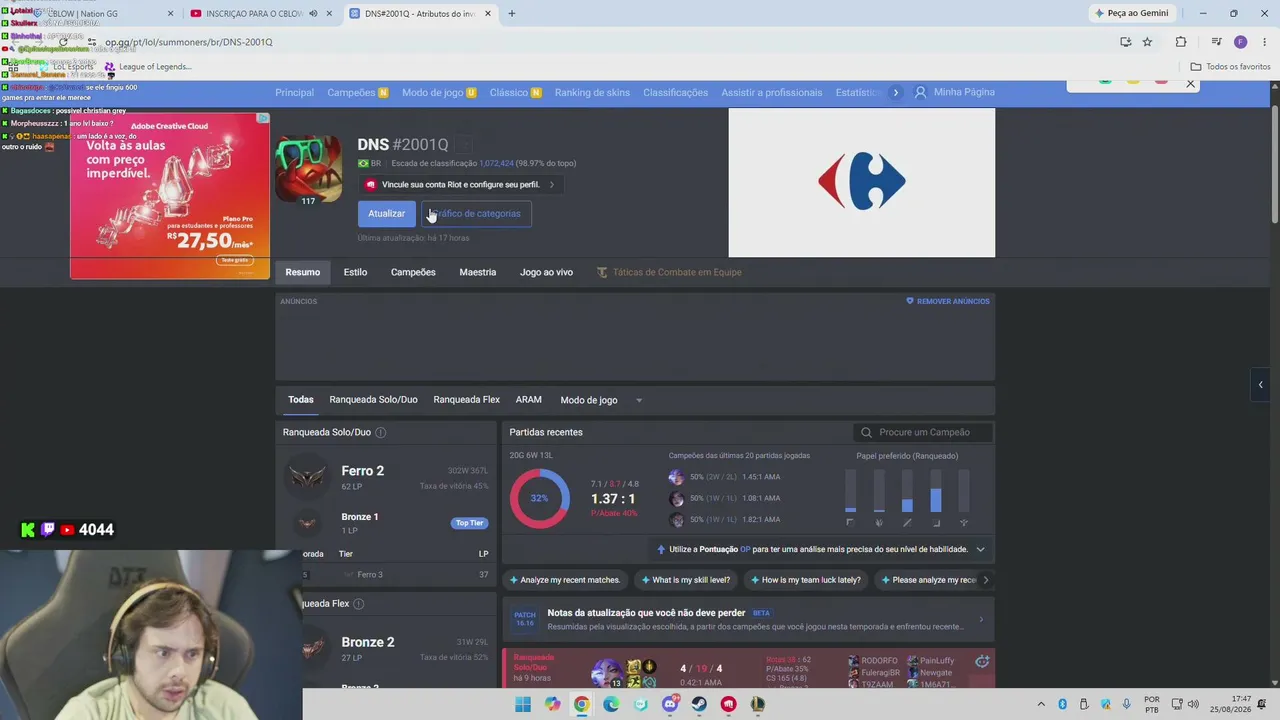Open Google Chrome from the taskbar
Image resolution: width=1280 pixels, height=720 pixels.
(x=582, y=704)
